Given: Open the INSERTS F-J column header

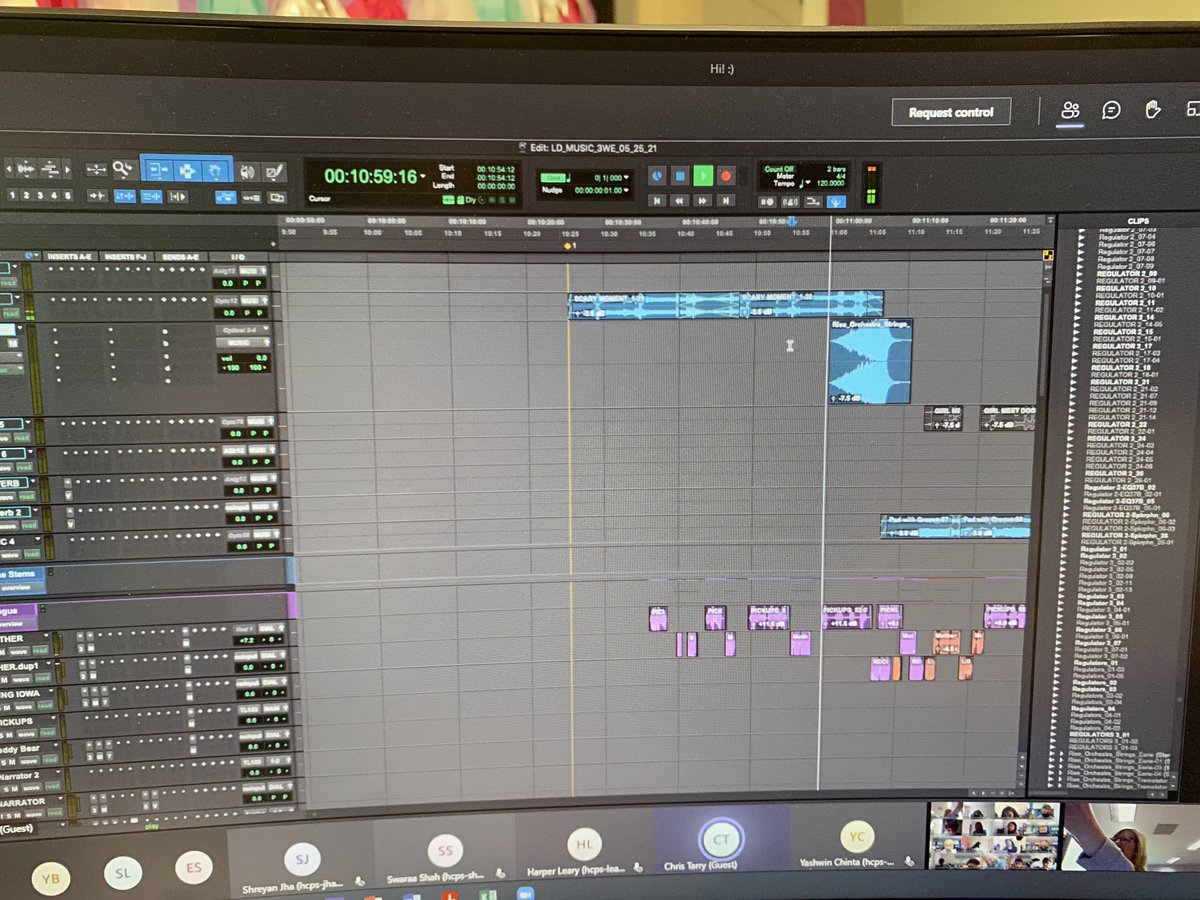Looking at the screenshot, I should click(126, 257).
